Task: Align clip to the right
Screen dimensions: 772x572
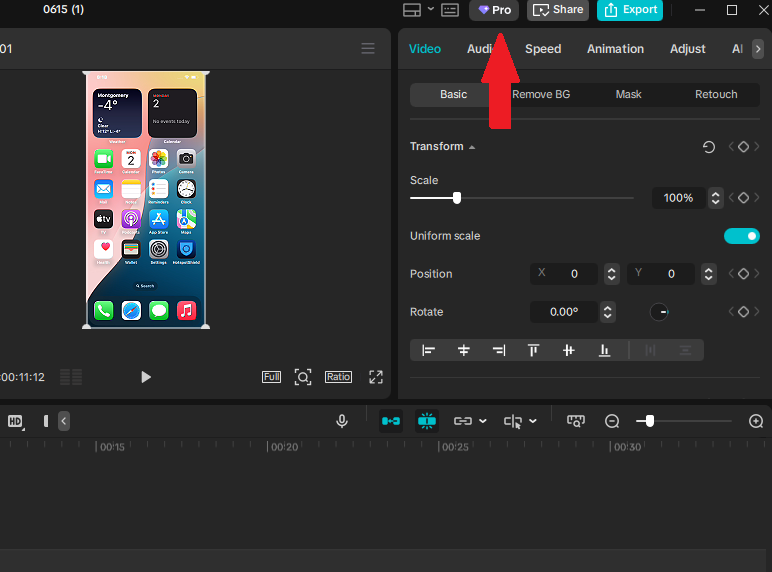Action: (499, 350)
